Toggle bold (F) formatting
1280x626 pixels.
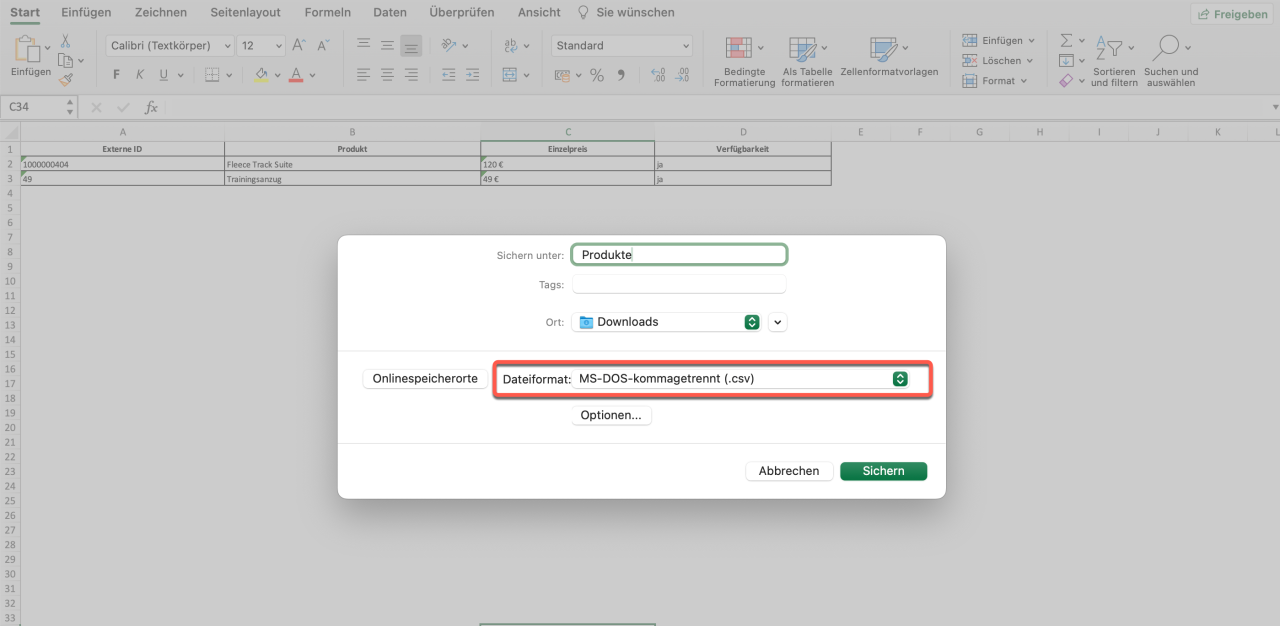117,75
